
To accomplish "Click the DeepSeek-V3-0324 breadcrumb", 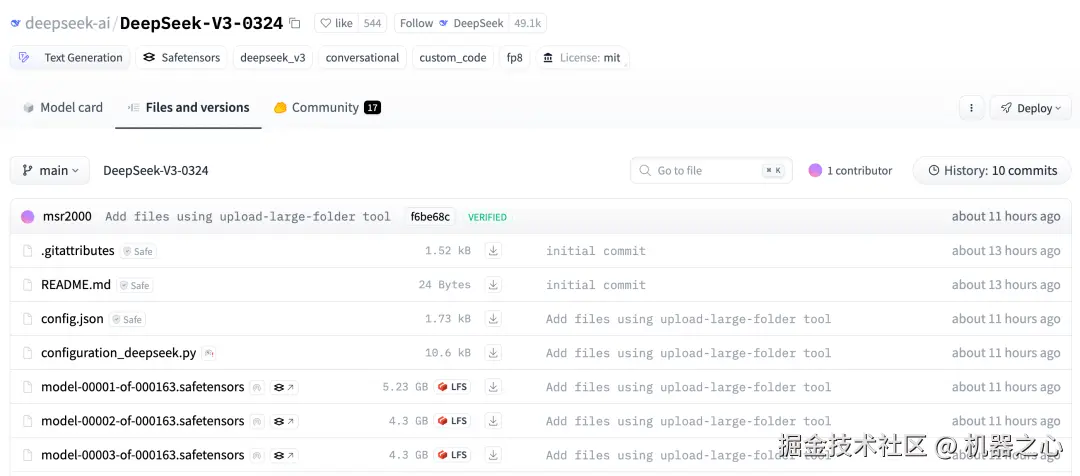I will tap(156, 170).
